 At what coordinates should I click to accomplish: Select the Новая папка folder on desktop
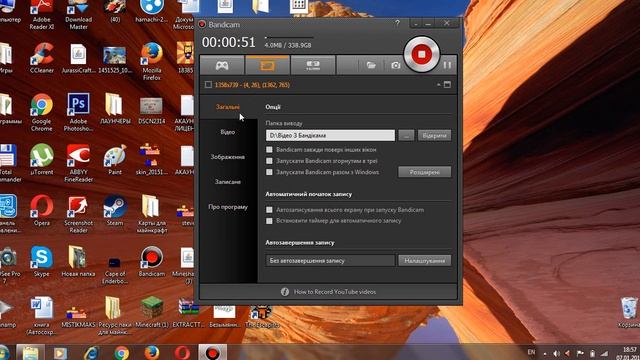click(x=78, y=262)
